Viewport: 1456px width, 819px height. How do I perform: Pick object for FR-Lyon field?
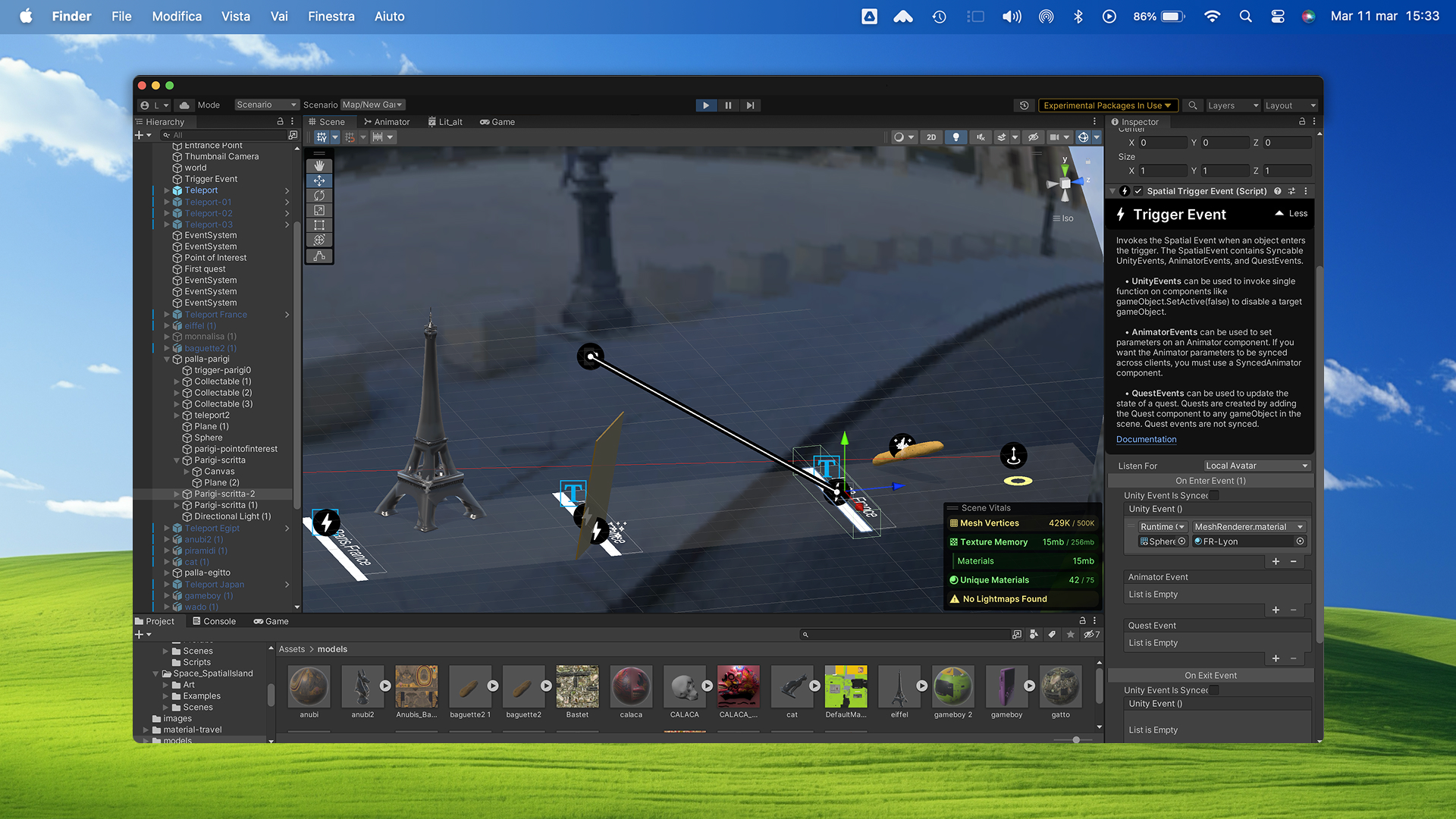pyautogui.click(x=1300, y=541)
